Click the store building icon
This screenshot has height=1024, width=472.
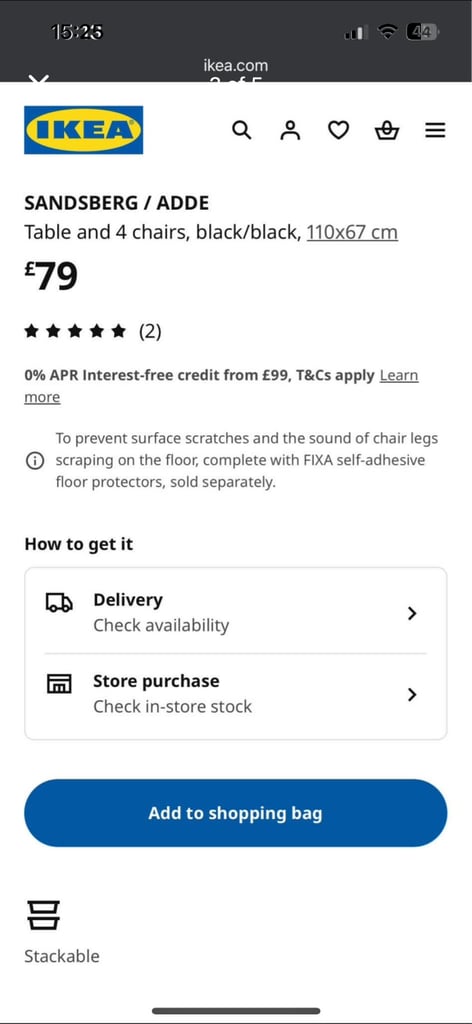coord(59,683)
